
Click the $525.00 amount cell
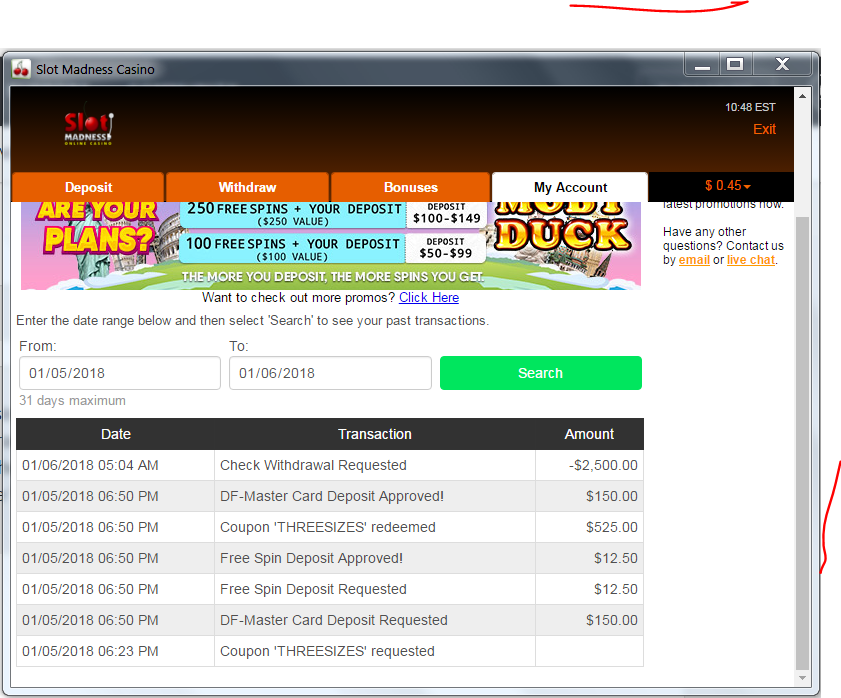click(589, 527)
